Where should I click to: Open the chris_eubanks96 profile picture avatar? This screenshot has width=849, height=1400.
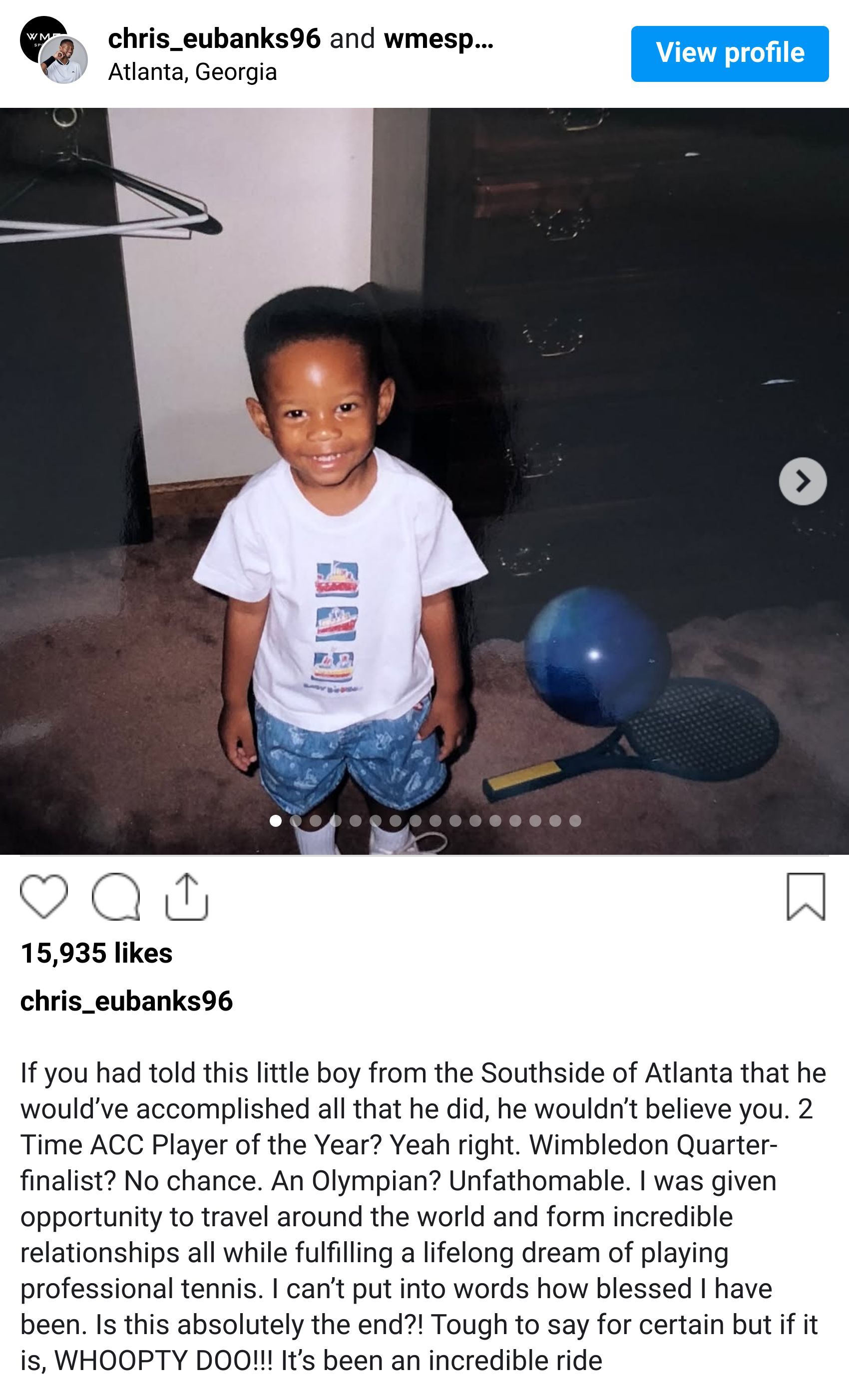(63, 60)
